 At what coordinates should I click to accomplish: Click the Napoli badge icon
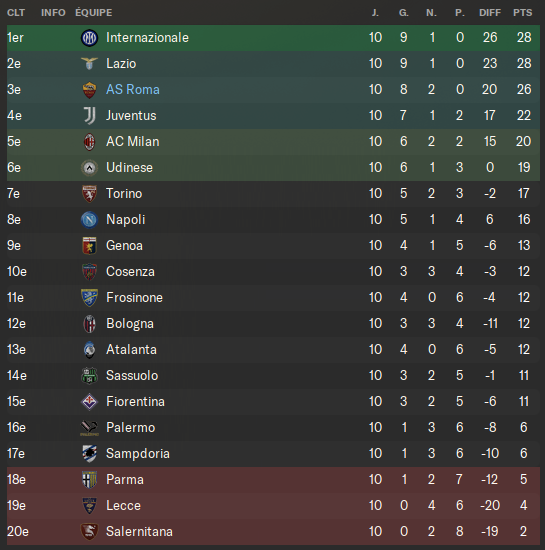[x=89, y=220]
